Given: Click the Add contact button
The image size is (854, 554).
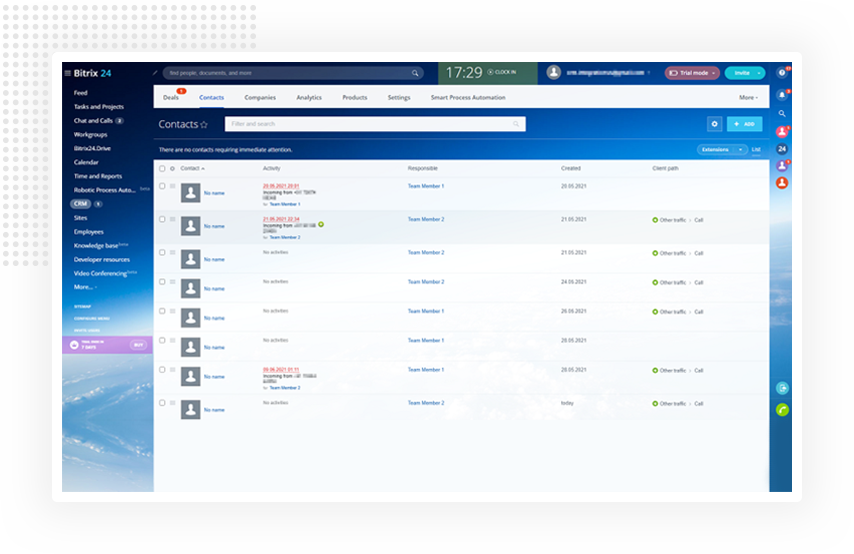Looking at the screenshot, I should tap(745, 124).
